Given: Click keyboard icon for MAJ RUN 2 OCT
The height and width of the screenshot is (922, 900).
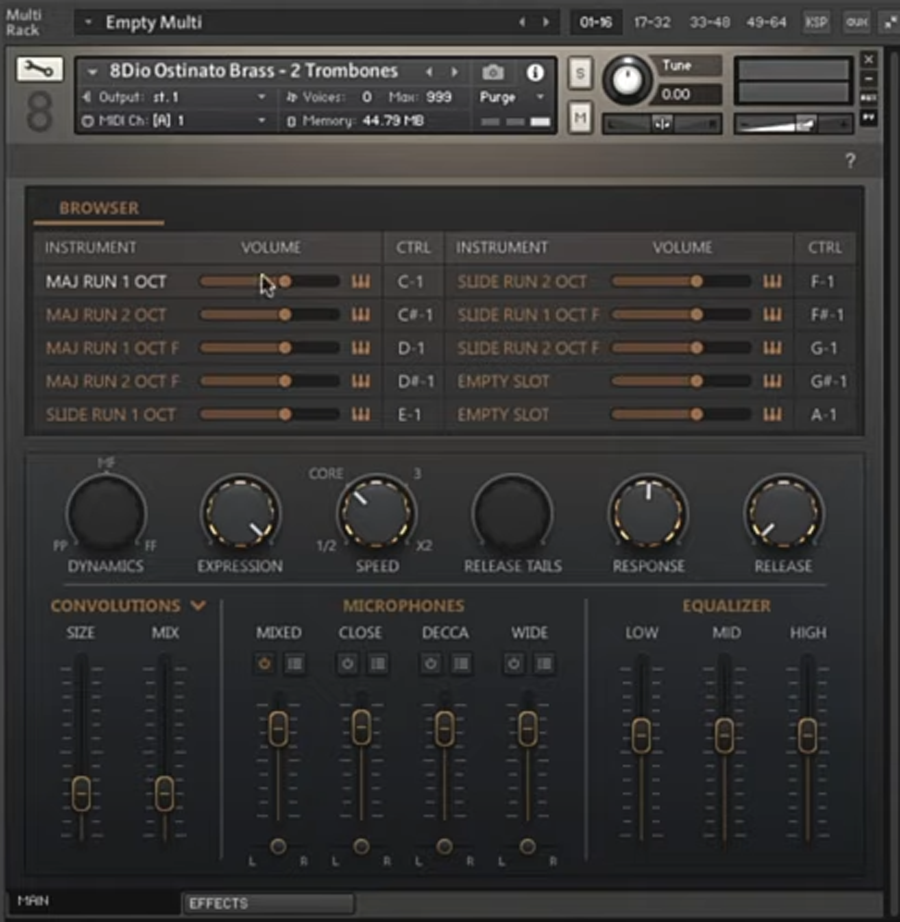Looking at the screenshot, I should point(361,315).
